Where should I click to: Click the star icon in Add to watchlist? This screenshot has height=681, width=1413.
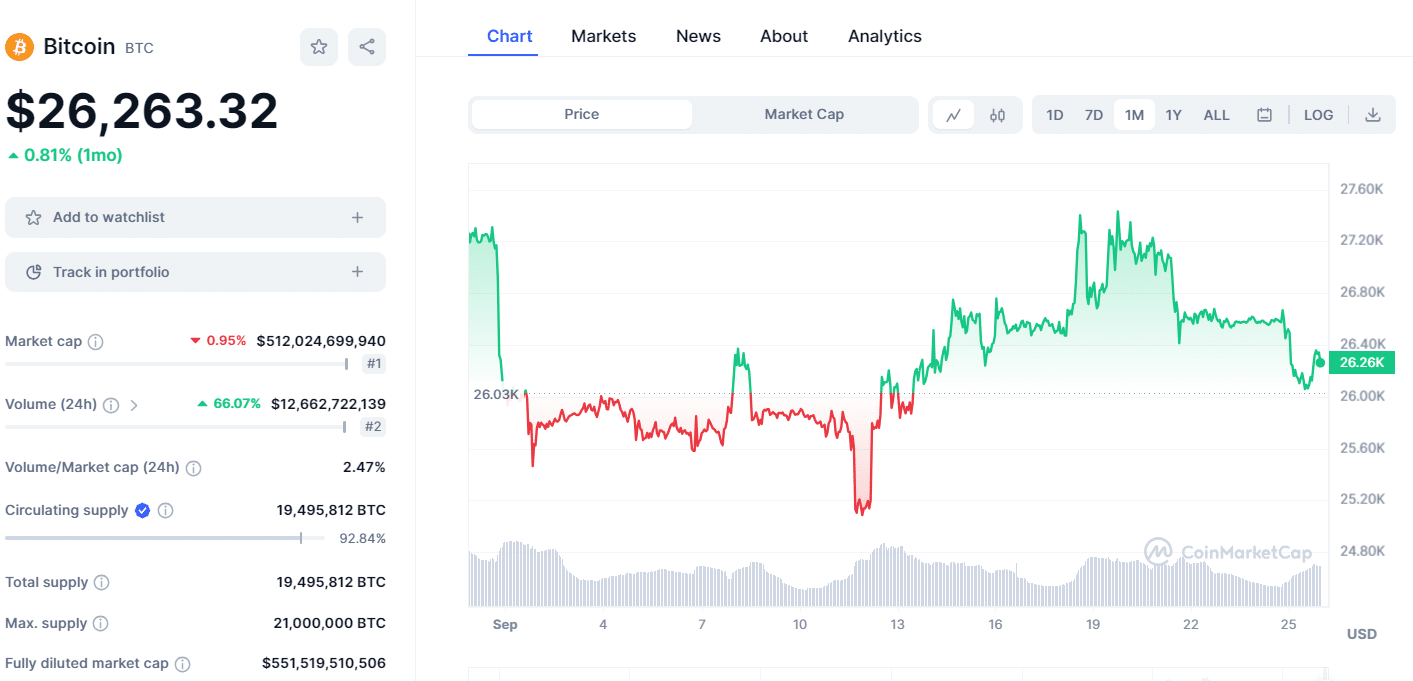[x=34, y=217]
